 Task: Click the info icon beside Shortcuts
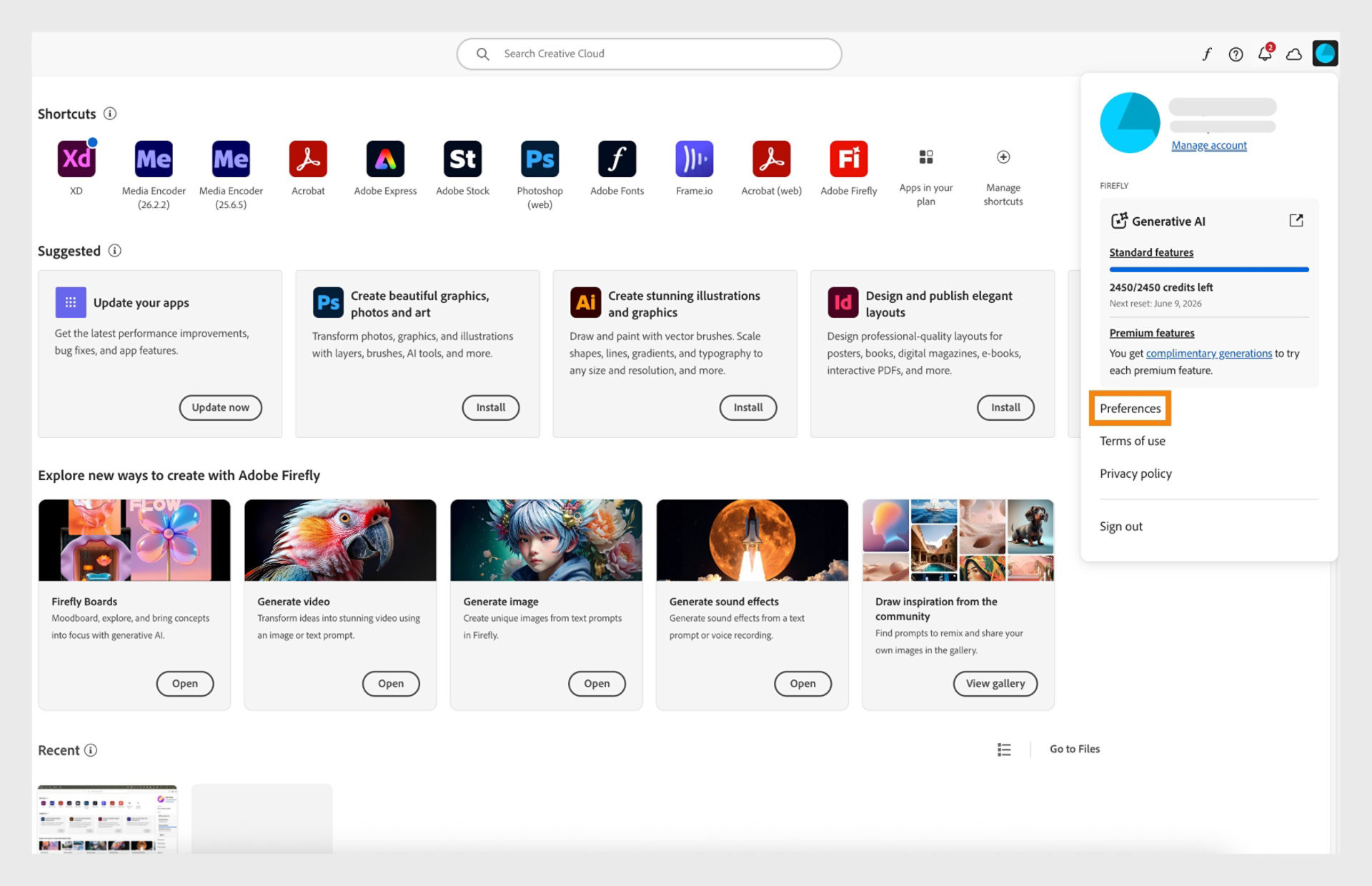[110, 114]
